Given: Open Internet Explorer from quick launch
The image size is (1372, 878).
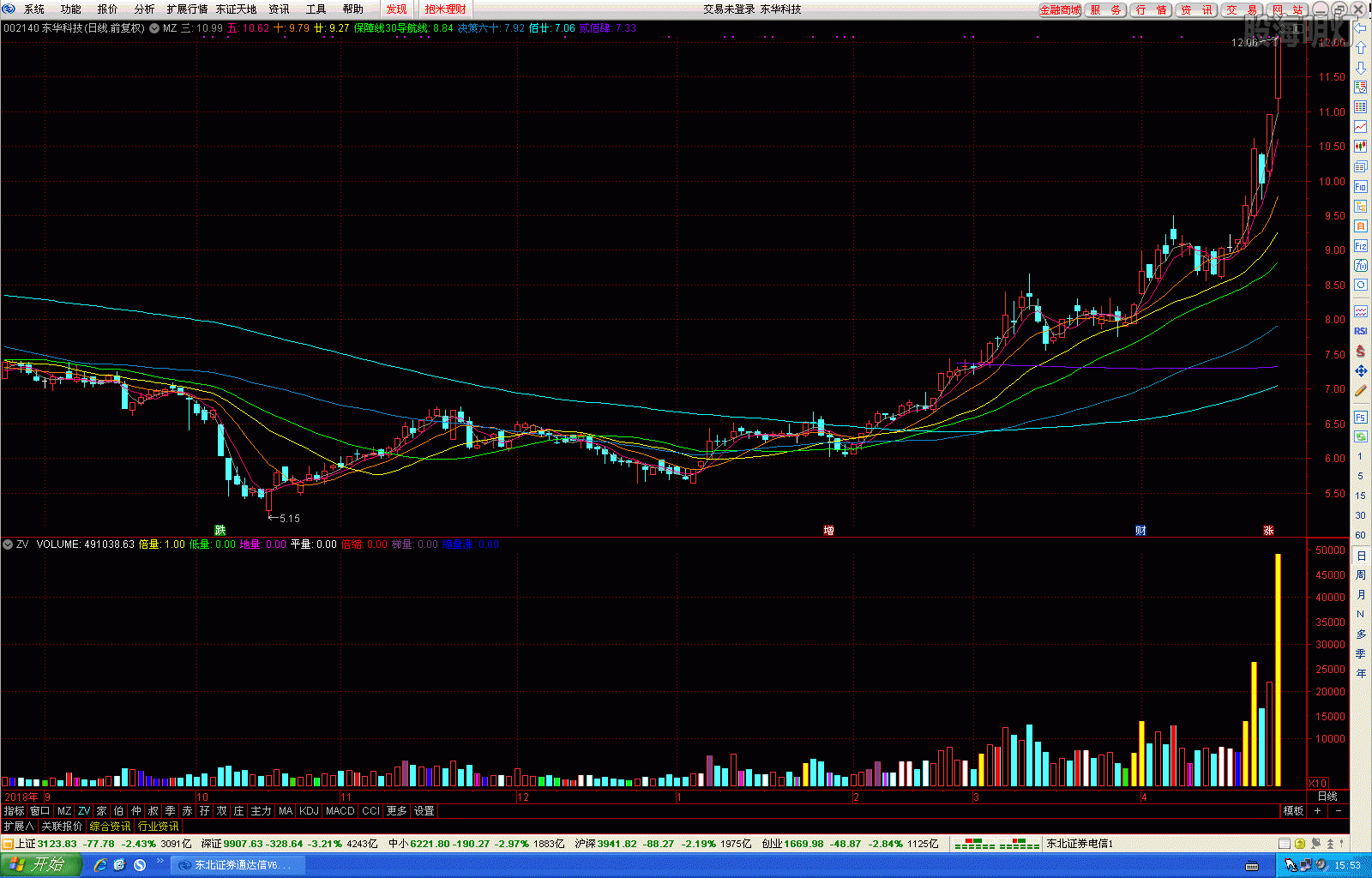Looking at the screenshot, I should click(x=100, y=865).
